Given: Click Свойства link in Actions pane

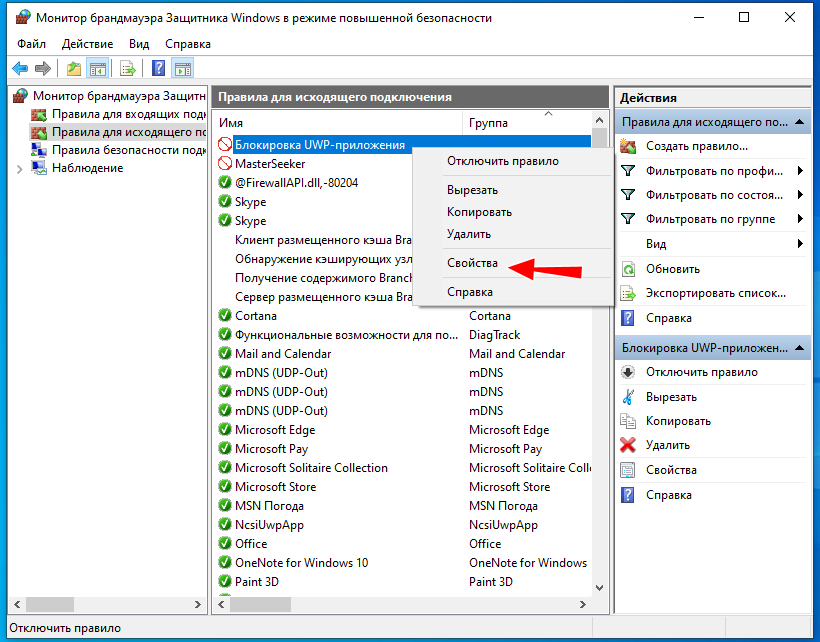Looking at the screenshot, I should coord(671,470).
